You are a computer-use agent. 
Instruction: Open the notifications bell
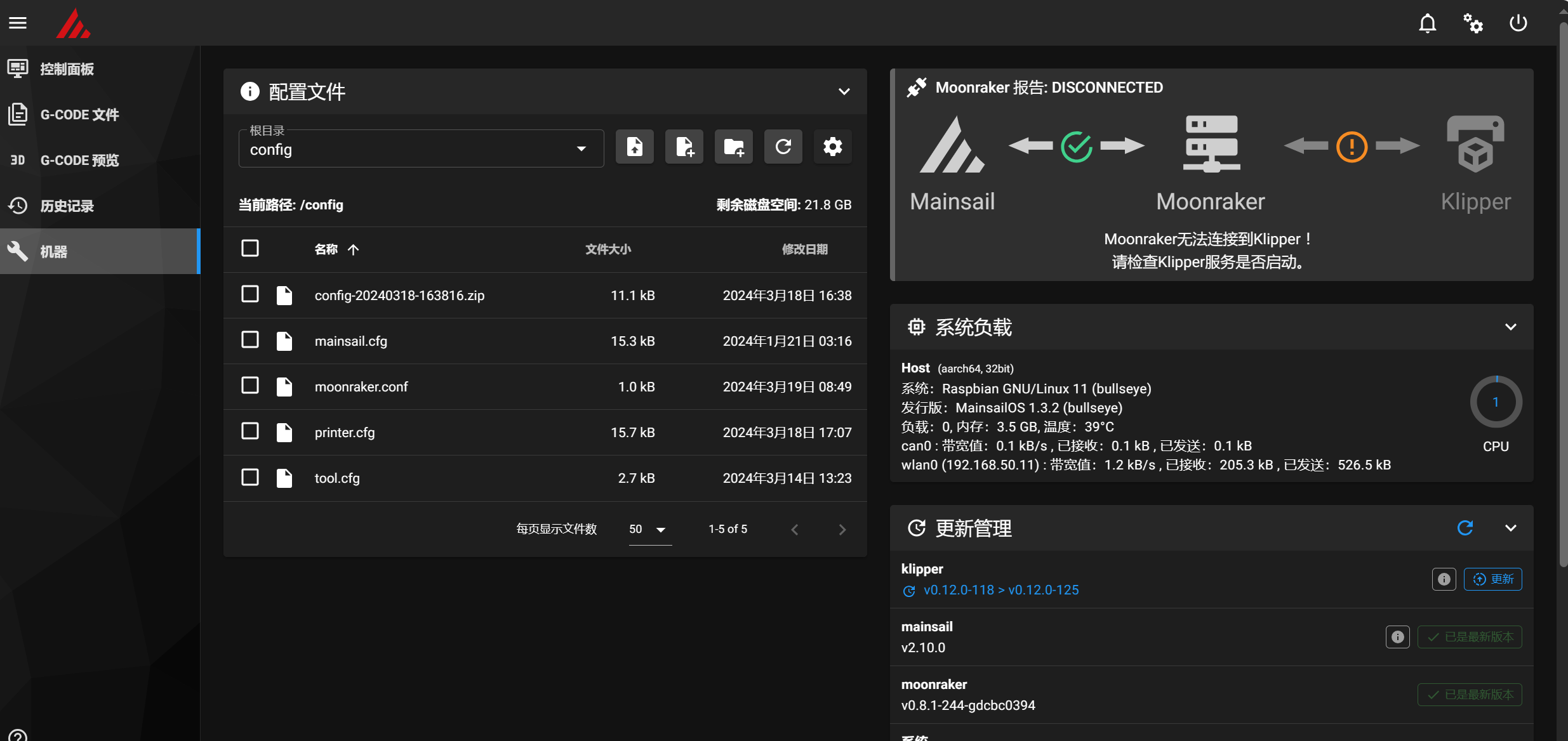coord(1428,23)
